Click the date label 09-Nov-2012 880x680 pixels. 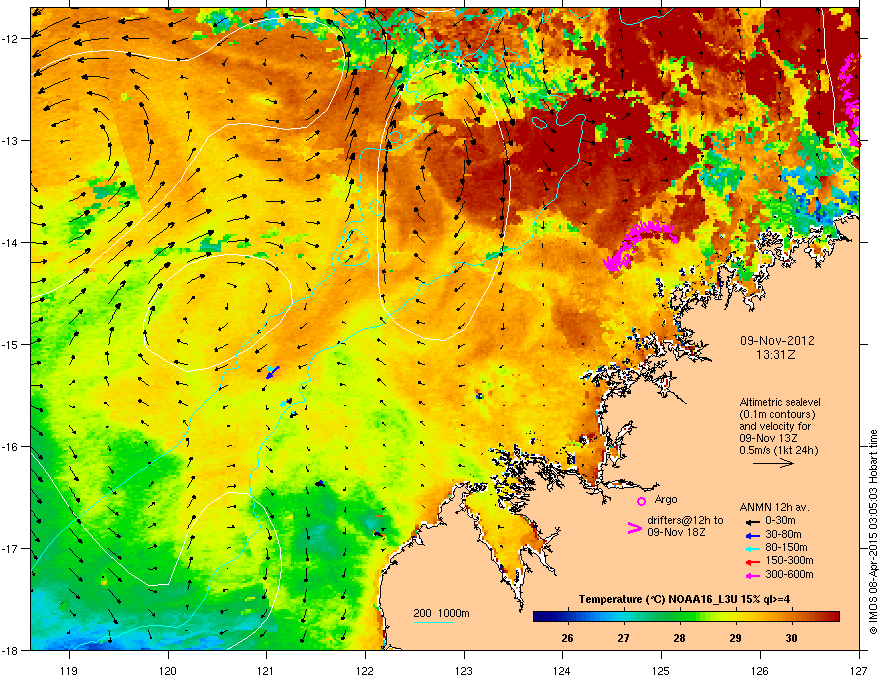777,341
